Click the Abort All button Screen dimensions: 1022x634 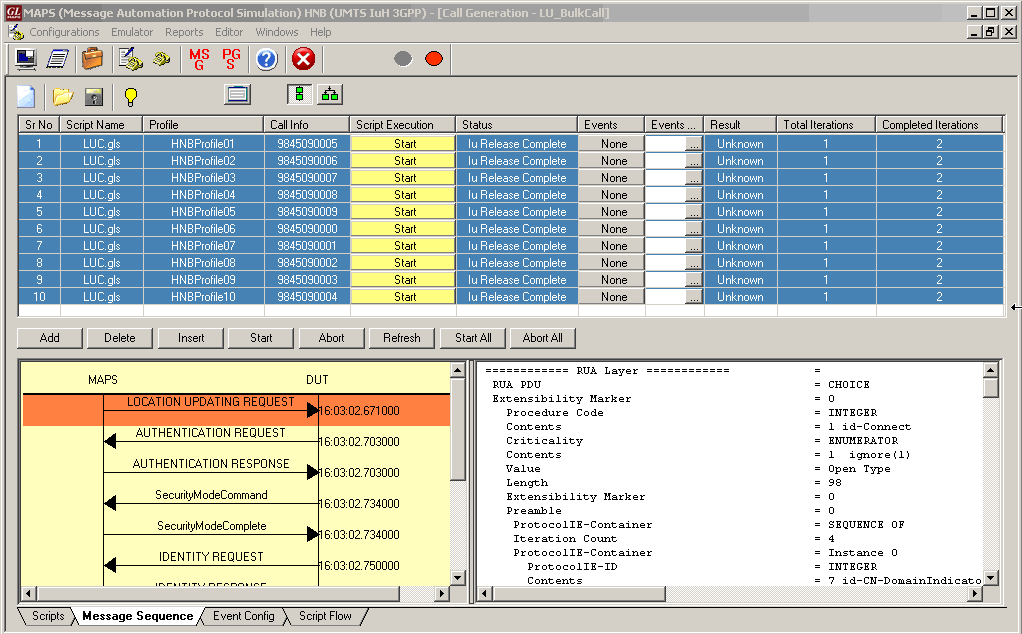click(x=542, y=338)
